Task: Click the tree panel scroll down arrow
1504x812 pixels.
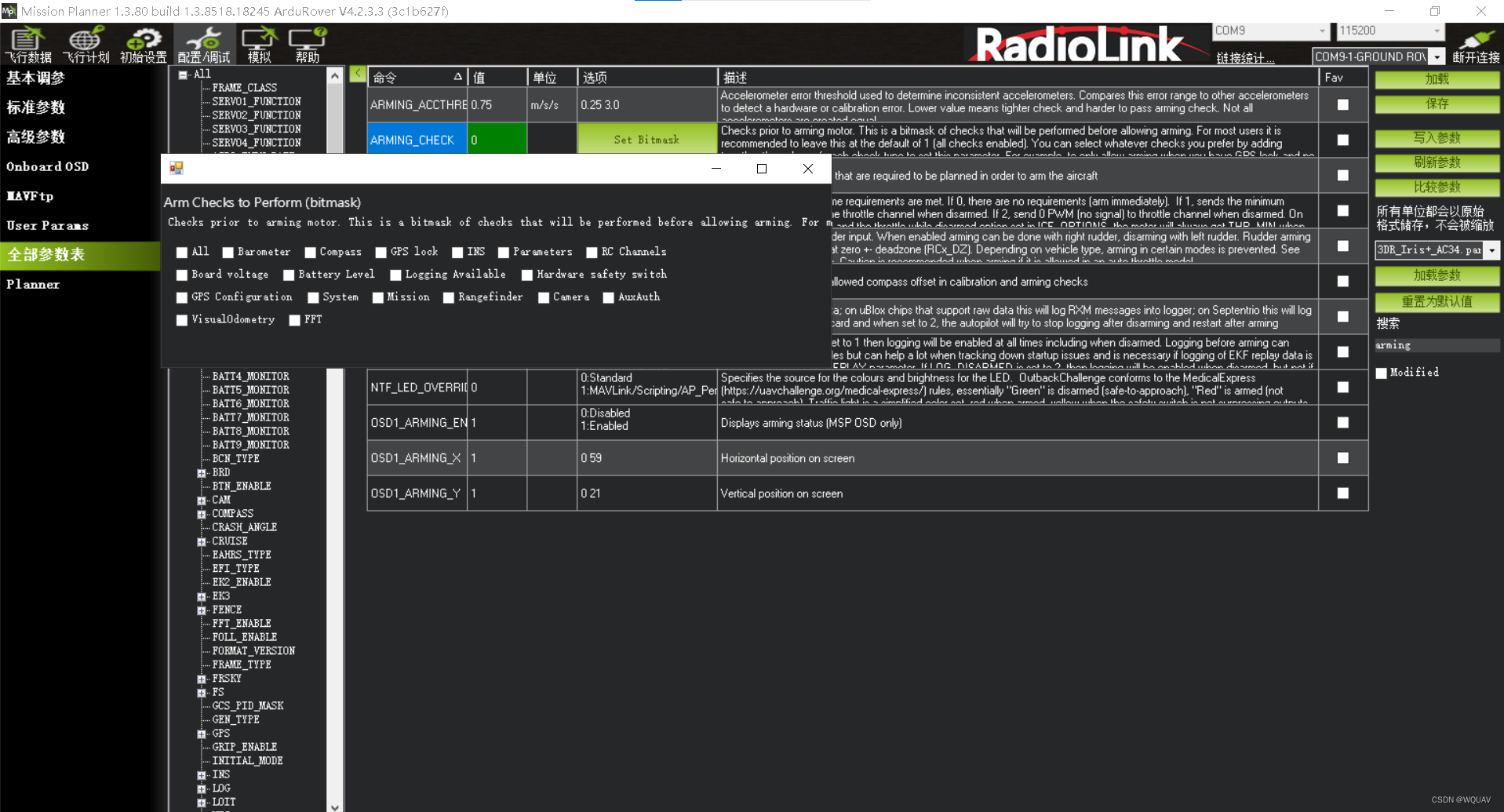Action: [x=335, y=806]
